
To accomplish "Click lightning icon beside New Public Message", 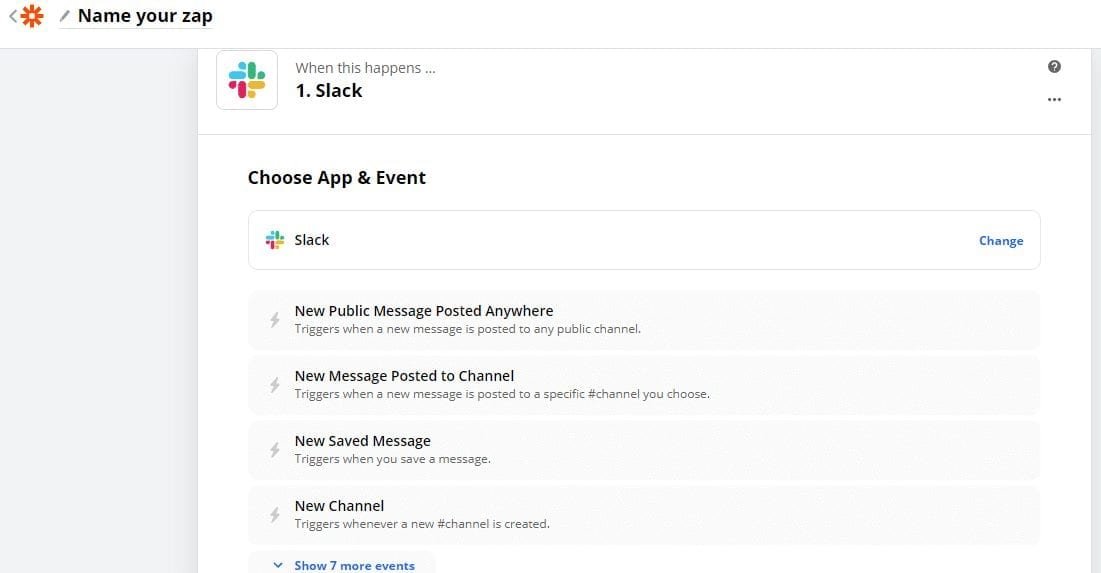I will pyautogui.click(x=275, y=320).
